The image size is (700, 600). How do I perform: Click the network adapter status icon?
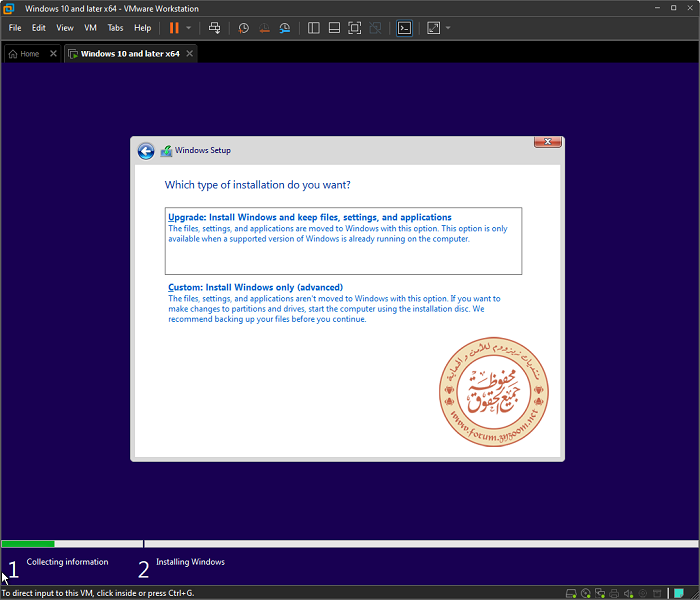click(x=600, y=593)
